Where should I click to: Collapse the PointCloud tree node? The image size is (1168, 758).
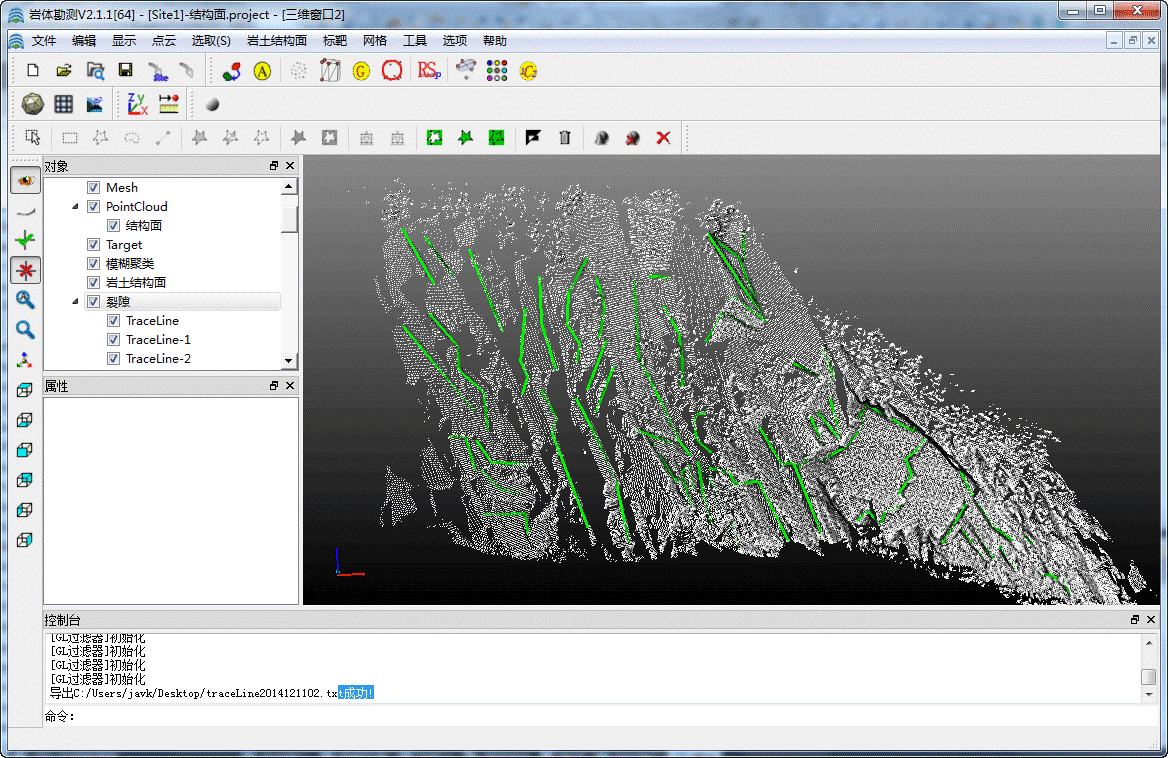[75, 207]
